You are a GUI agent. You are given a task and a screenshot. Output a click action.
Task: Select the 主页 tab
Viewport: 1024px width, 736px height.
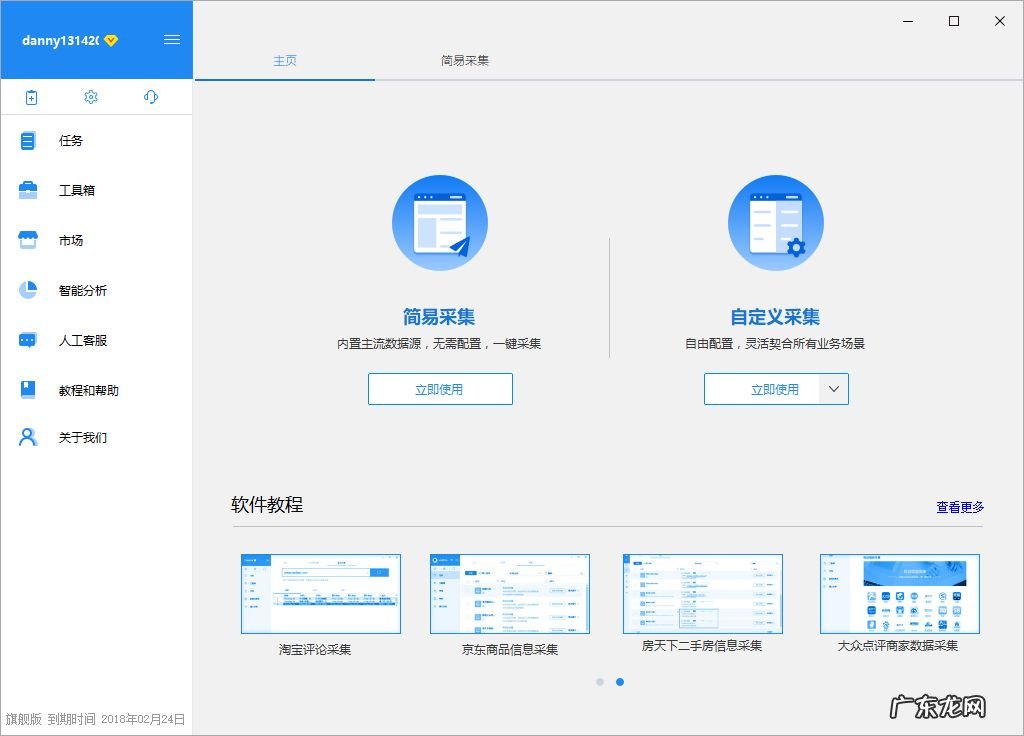click(285, 60)
